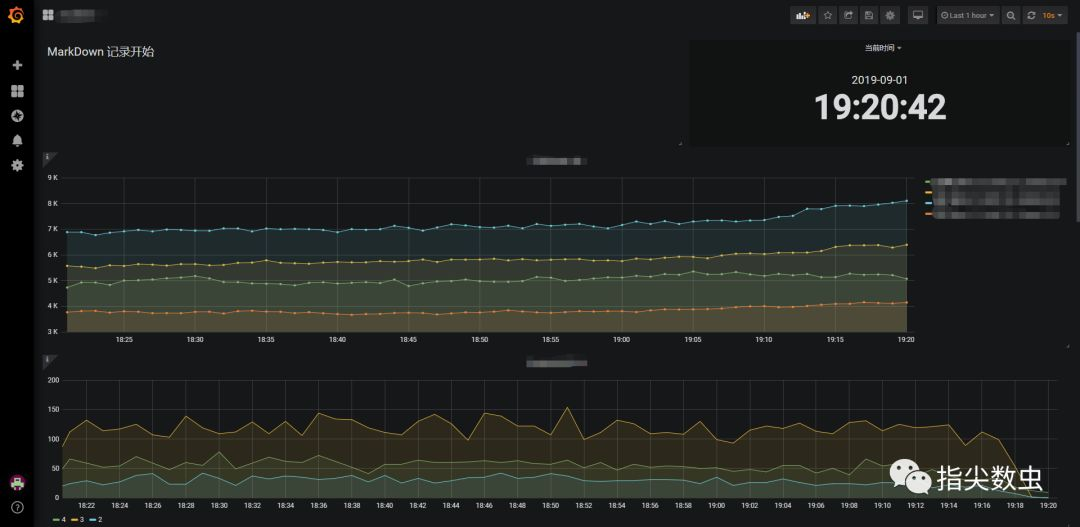This screenshot has height=527, width=1080.
Task: Expand the 10s refresh interval dropdown
Action: coord(1052,15)
